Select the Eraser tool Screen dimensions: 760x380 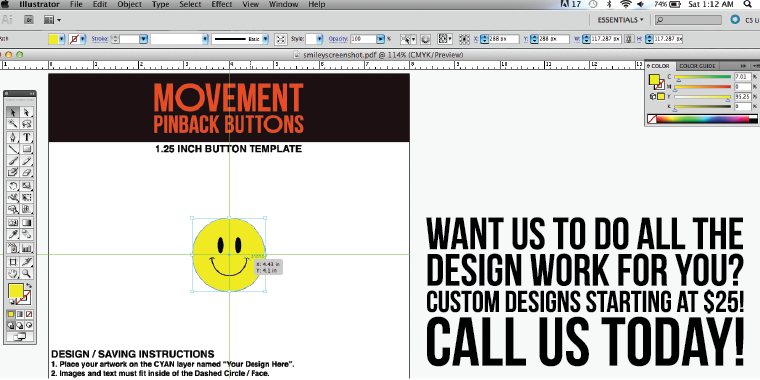click(27, 172)
